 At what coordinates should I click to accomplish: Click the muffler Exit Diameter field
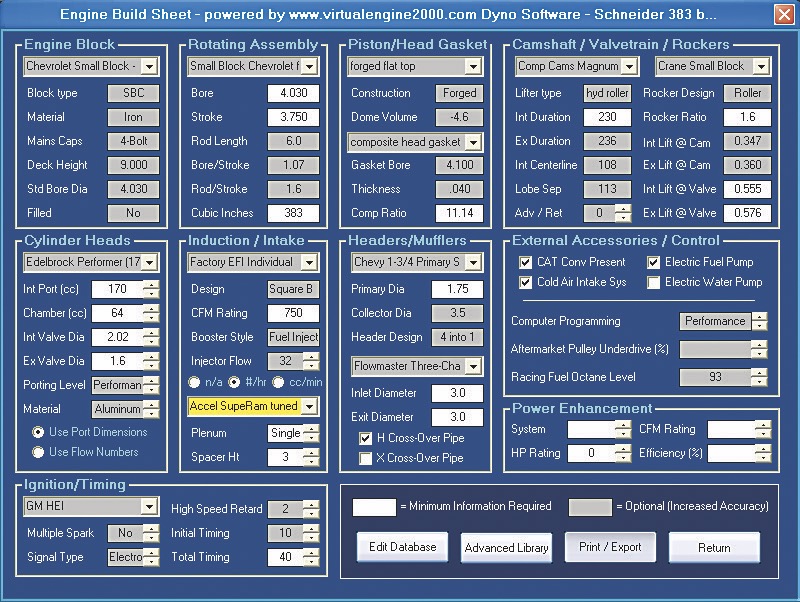(x=458, y=417)
